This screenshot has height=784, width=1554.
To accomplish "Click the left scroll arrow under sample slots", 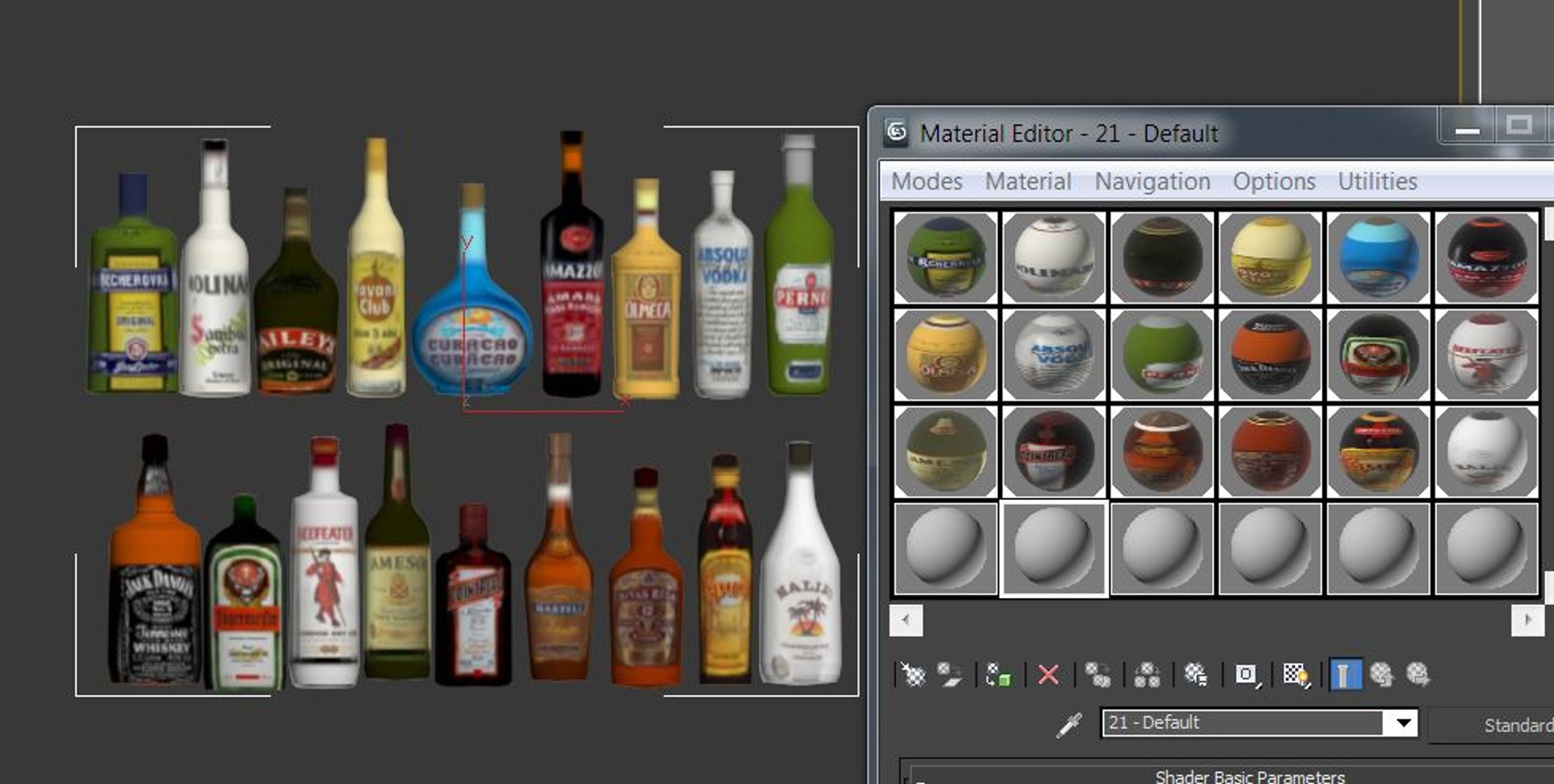I will [906, 621].
